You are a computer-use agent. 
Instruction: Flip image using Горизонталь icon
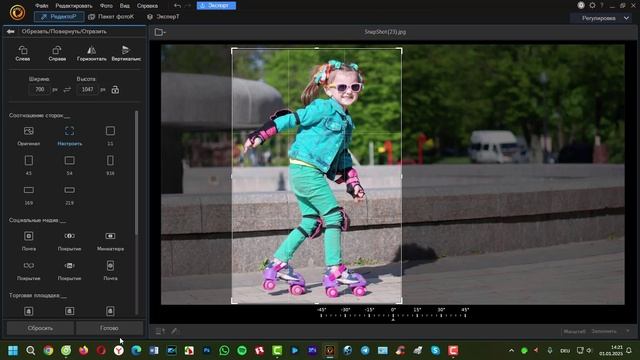pyautogui.click(x=91, y=53)
